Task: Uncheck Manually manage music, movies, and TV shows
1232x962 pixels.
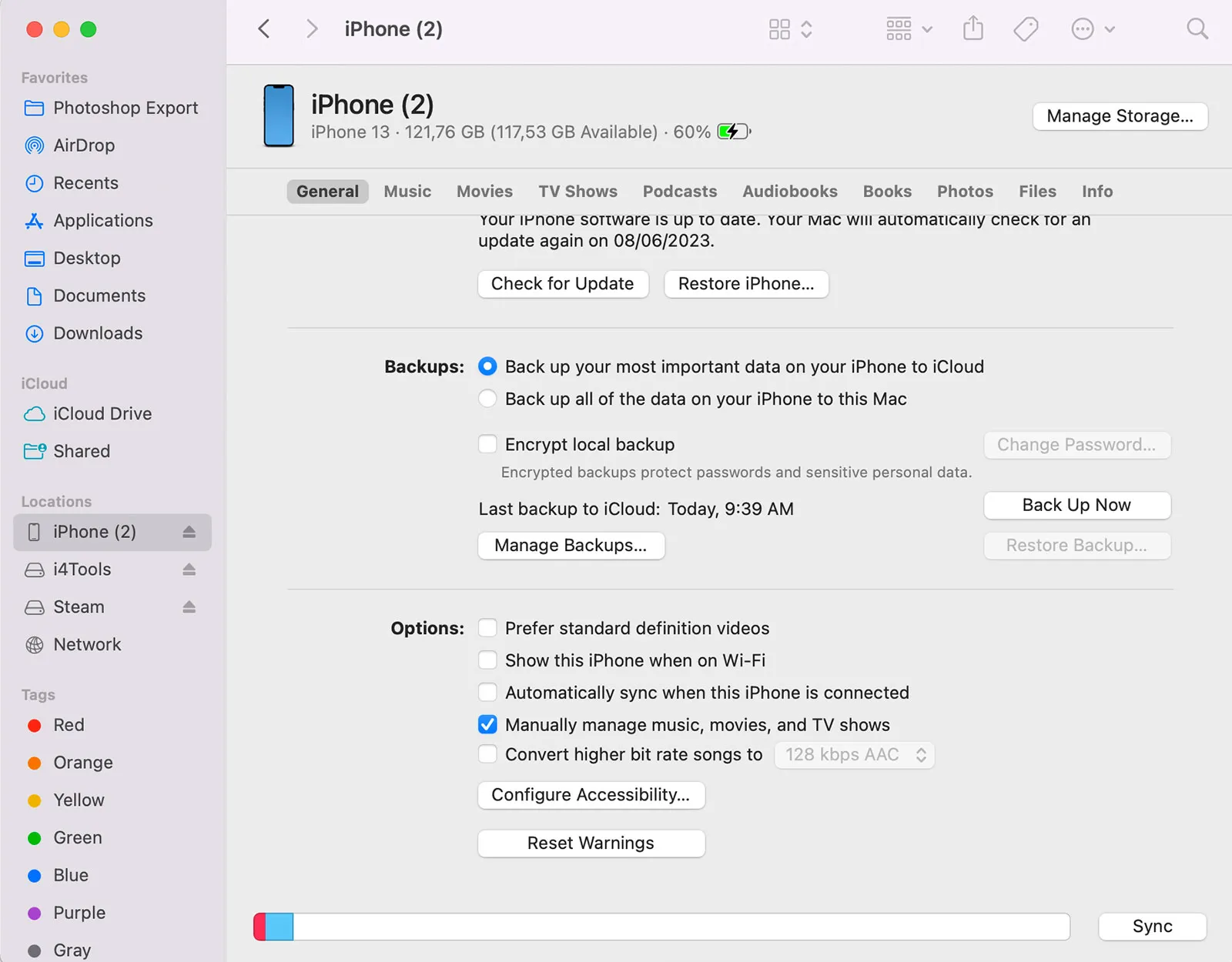Action: (487, 724)
